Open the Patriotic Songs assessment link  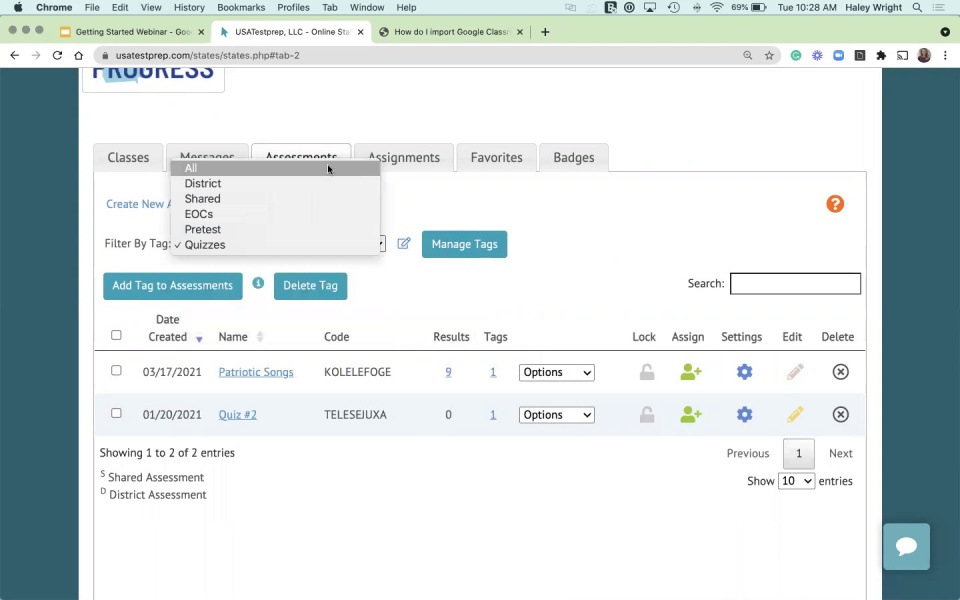pyautogui.click(x=256, y=372)
